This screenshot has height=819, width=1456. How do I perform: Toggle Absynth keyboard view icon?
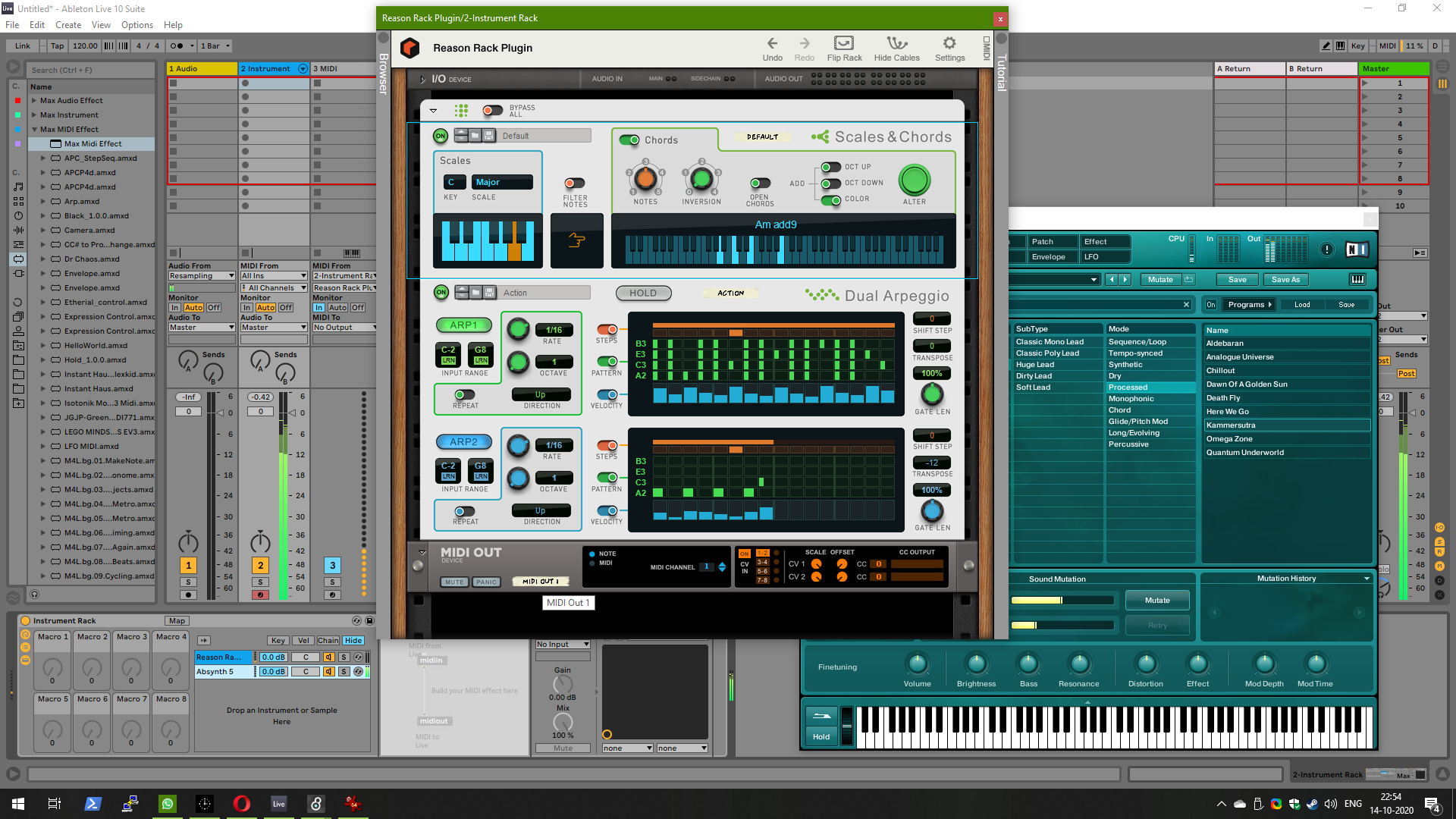click(x=1357, y=279)
